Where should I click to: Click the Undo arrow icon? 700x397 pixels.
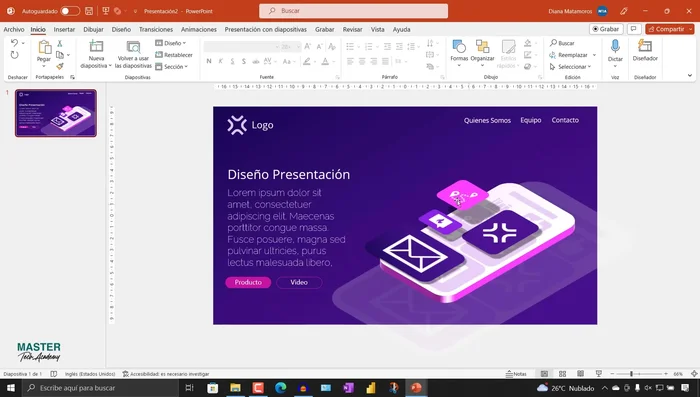tap(14, 43)
